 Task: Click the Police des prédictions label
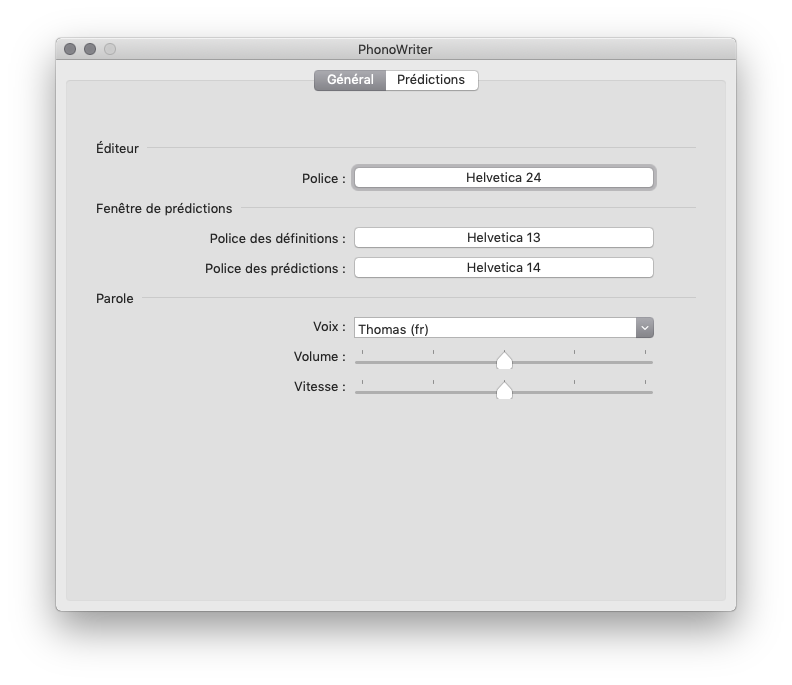point(275,268)
